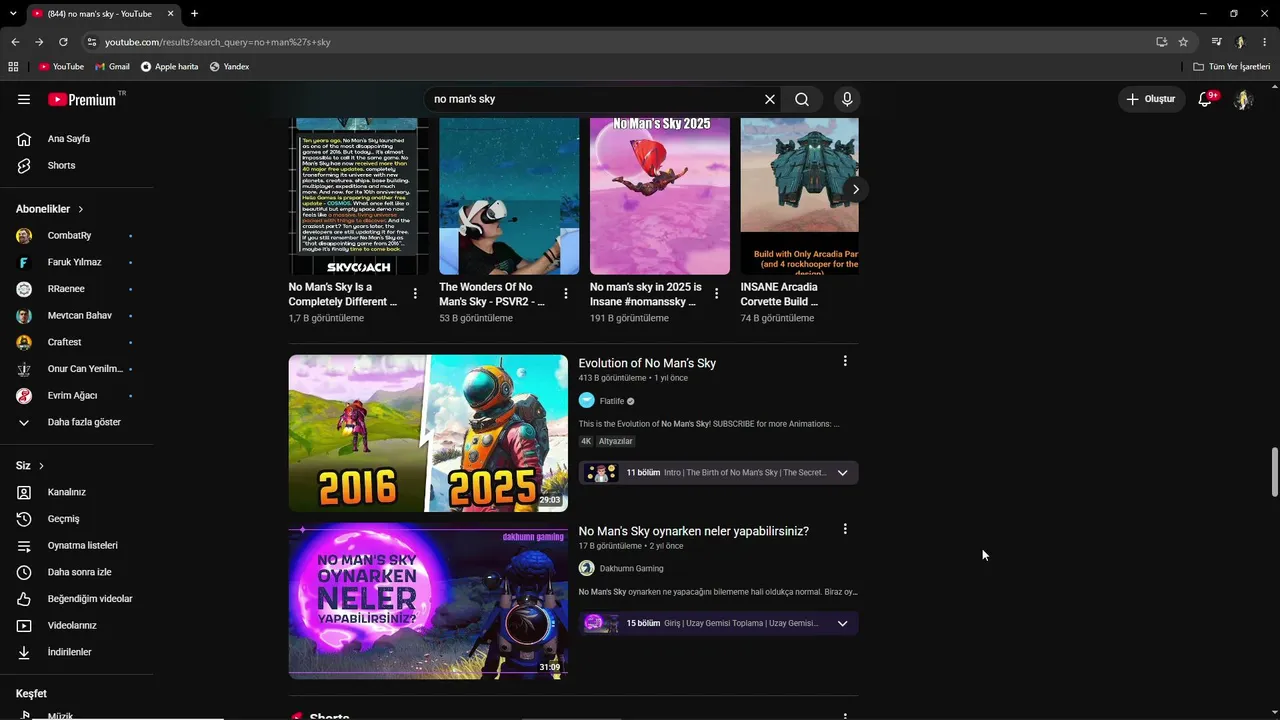Click the İndirilenler download icon

(24, 652)
